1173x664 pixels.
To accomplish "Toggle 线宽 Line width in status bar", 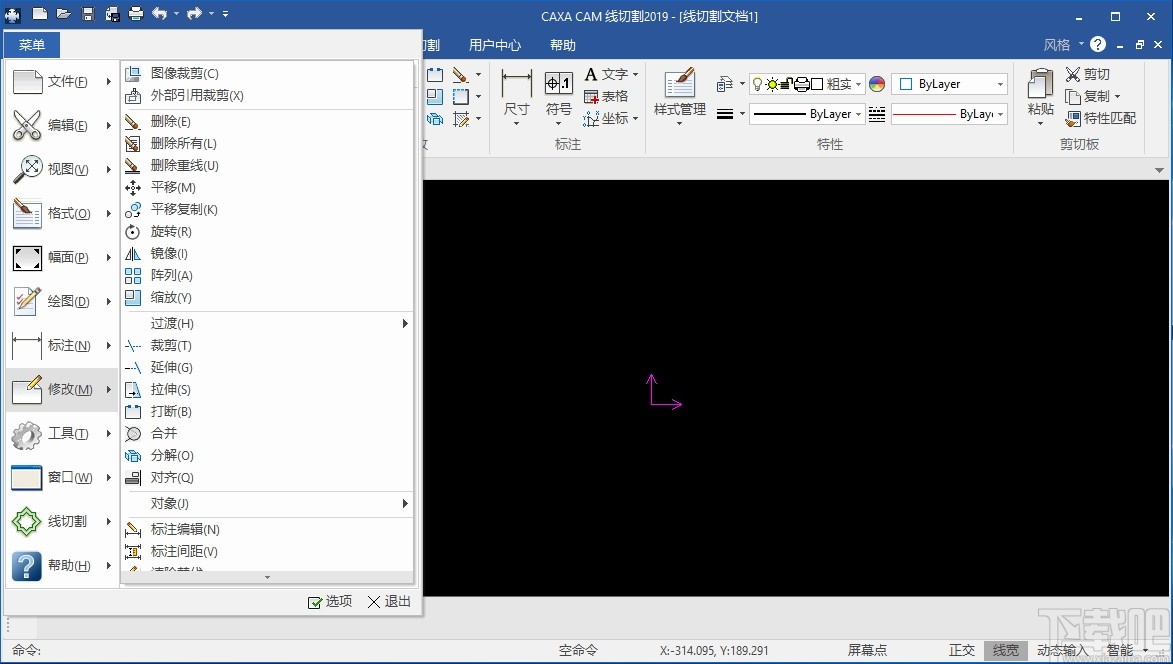I will tap(1005, 651).
